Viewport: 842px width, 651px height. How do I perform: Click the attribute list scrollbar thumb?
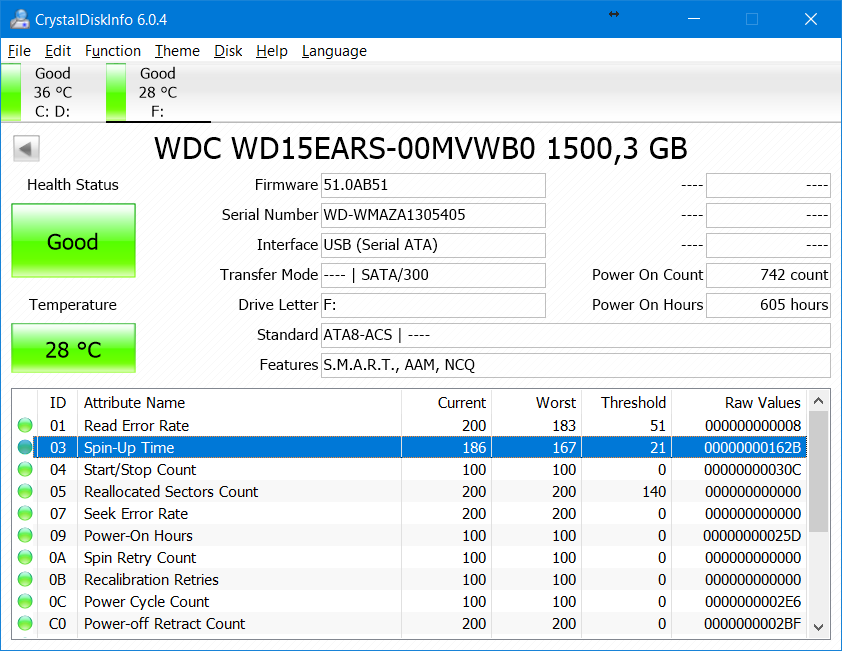point(818,472)
